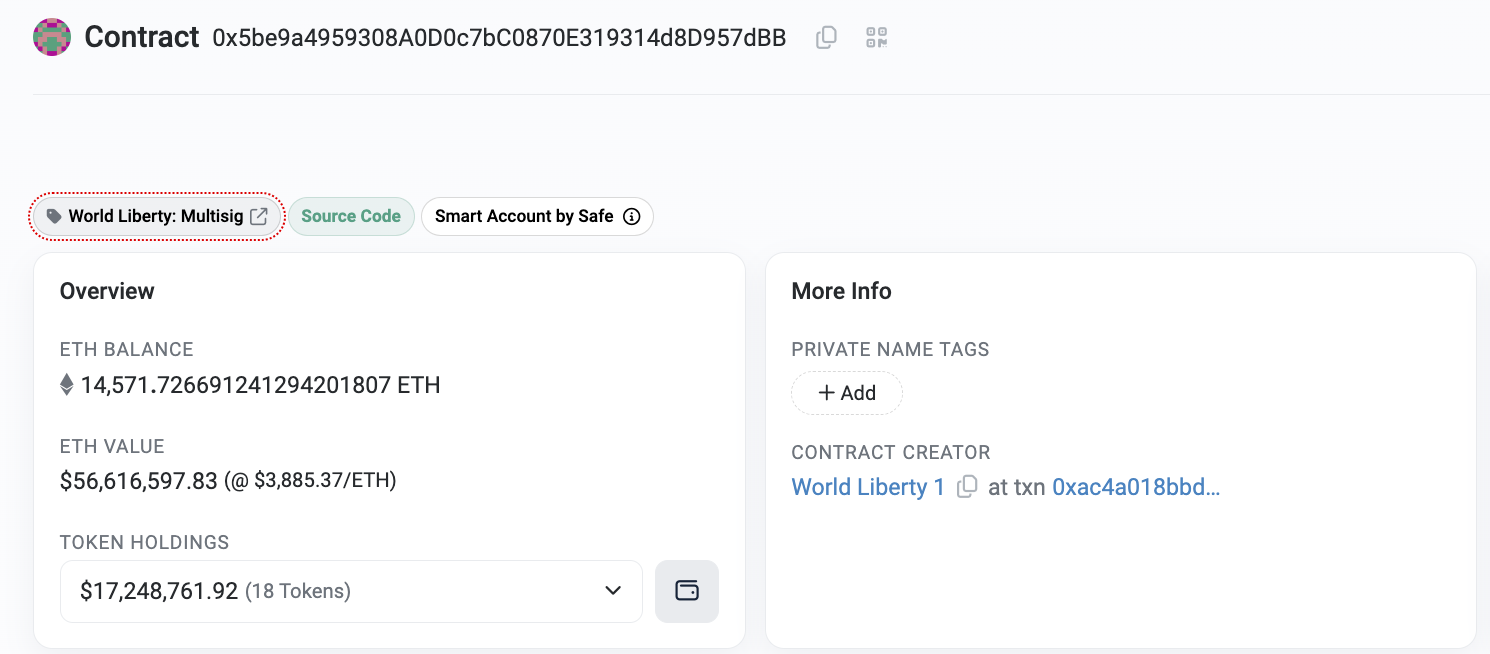The width and height of the screenshot is (1490, 654).
Task: Click the token holdings dropdown chevron
Action: 614,591
